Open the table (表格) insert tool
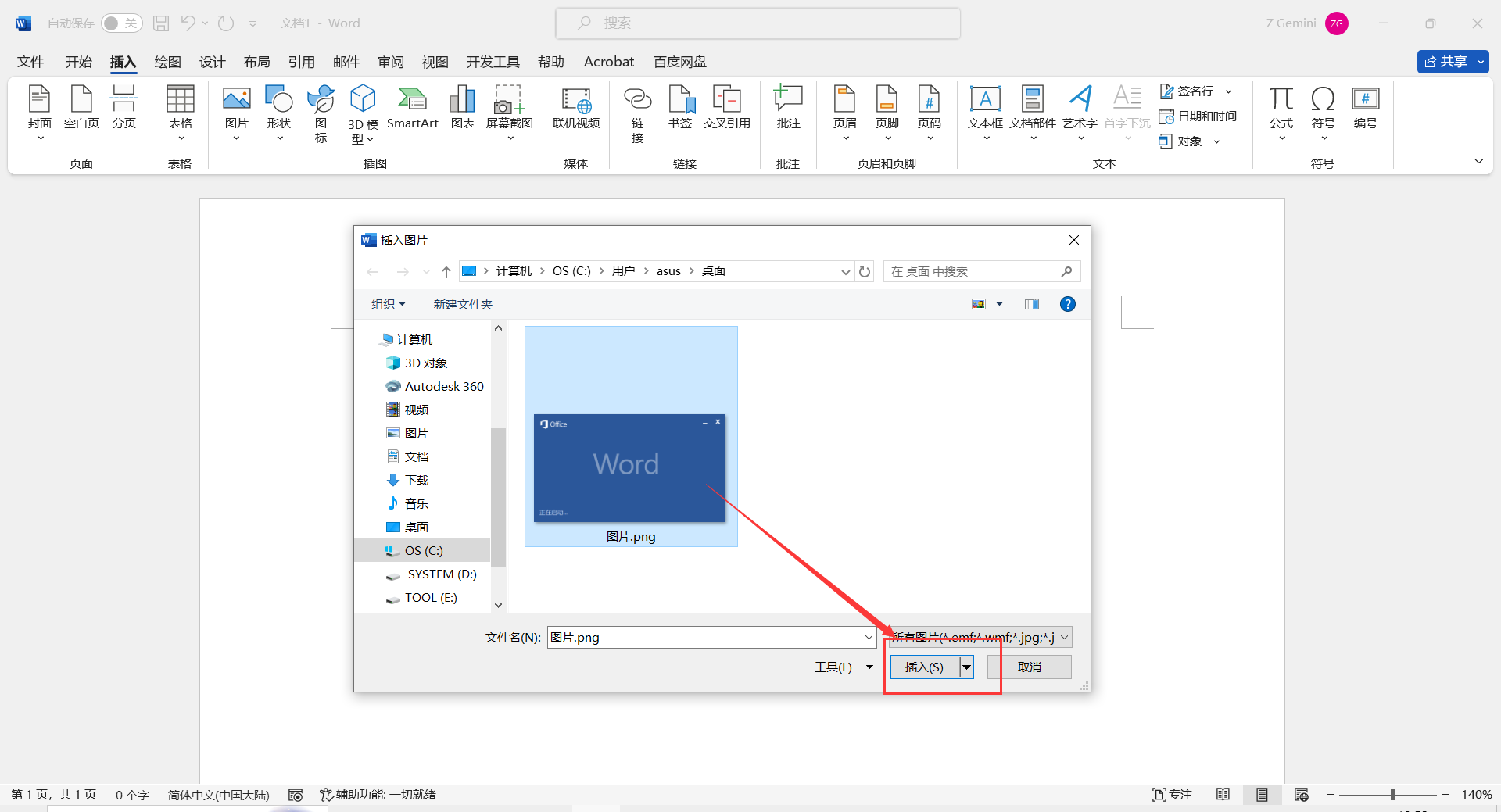The width and height of the screenshot is (1501, 812). 181,113
